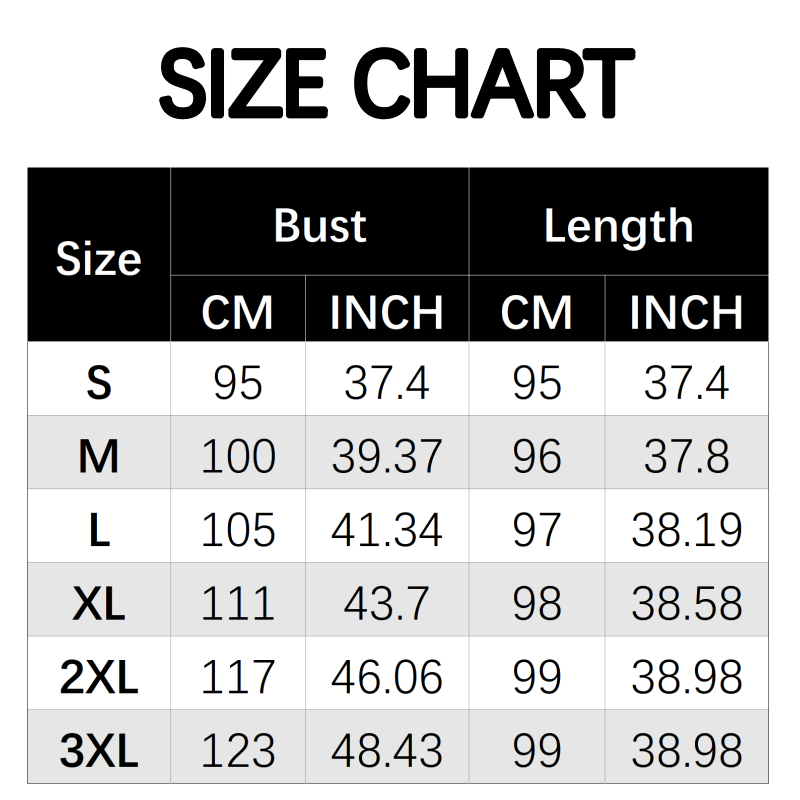This screenshot has width=800, height=800.
Task: Select the 37.8 length inch value
Action: point(686,457)
